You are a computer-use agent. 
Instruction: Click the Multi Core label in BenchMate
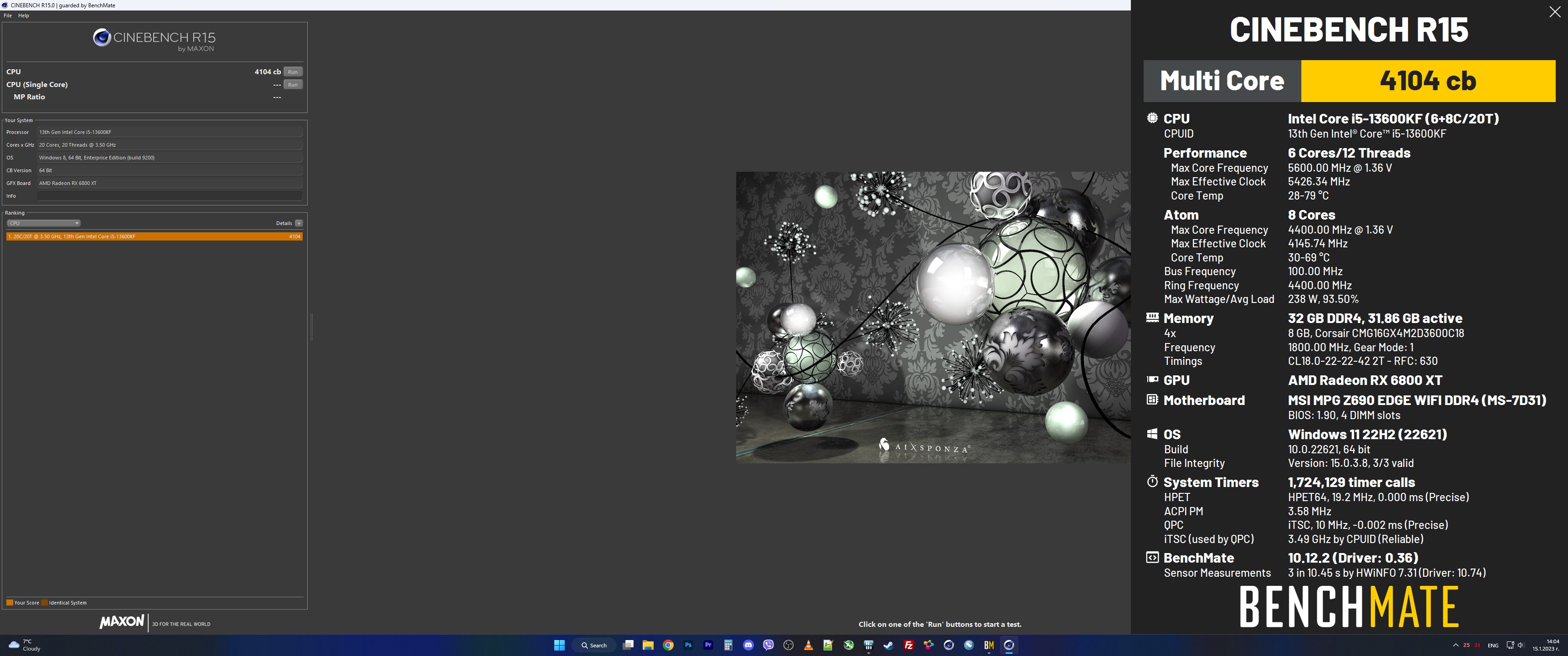[x=1222, y=81]
